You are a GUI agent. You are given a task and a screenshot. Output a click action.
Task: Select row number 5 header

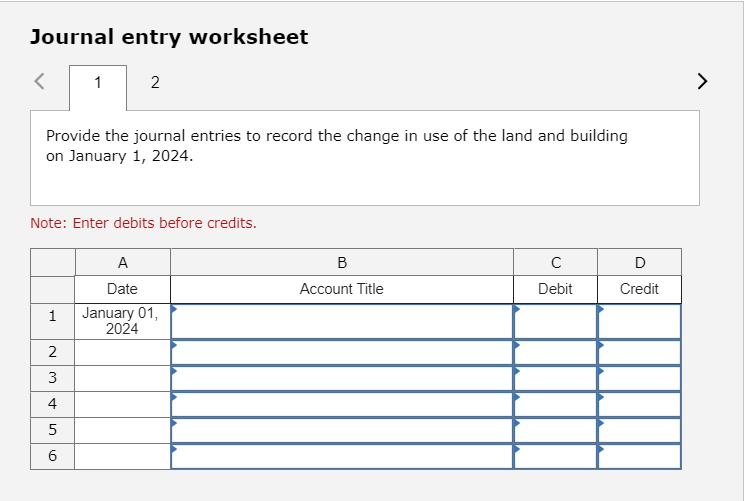click(x=52, y=430)
